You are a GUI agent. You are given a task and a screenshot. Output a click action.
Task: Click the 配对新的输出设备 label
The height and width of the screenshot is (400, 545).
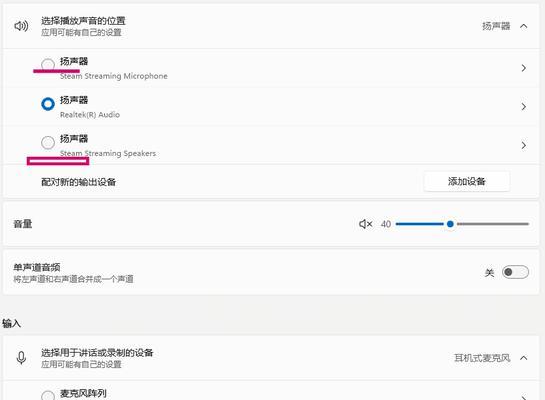tap(79, 182)
